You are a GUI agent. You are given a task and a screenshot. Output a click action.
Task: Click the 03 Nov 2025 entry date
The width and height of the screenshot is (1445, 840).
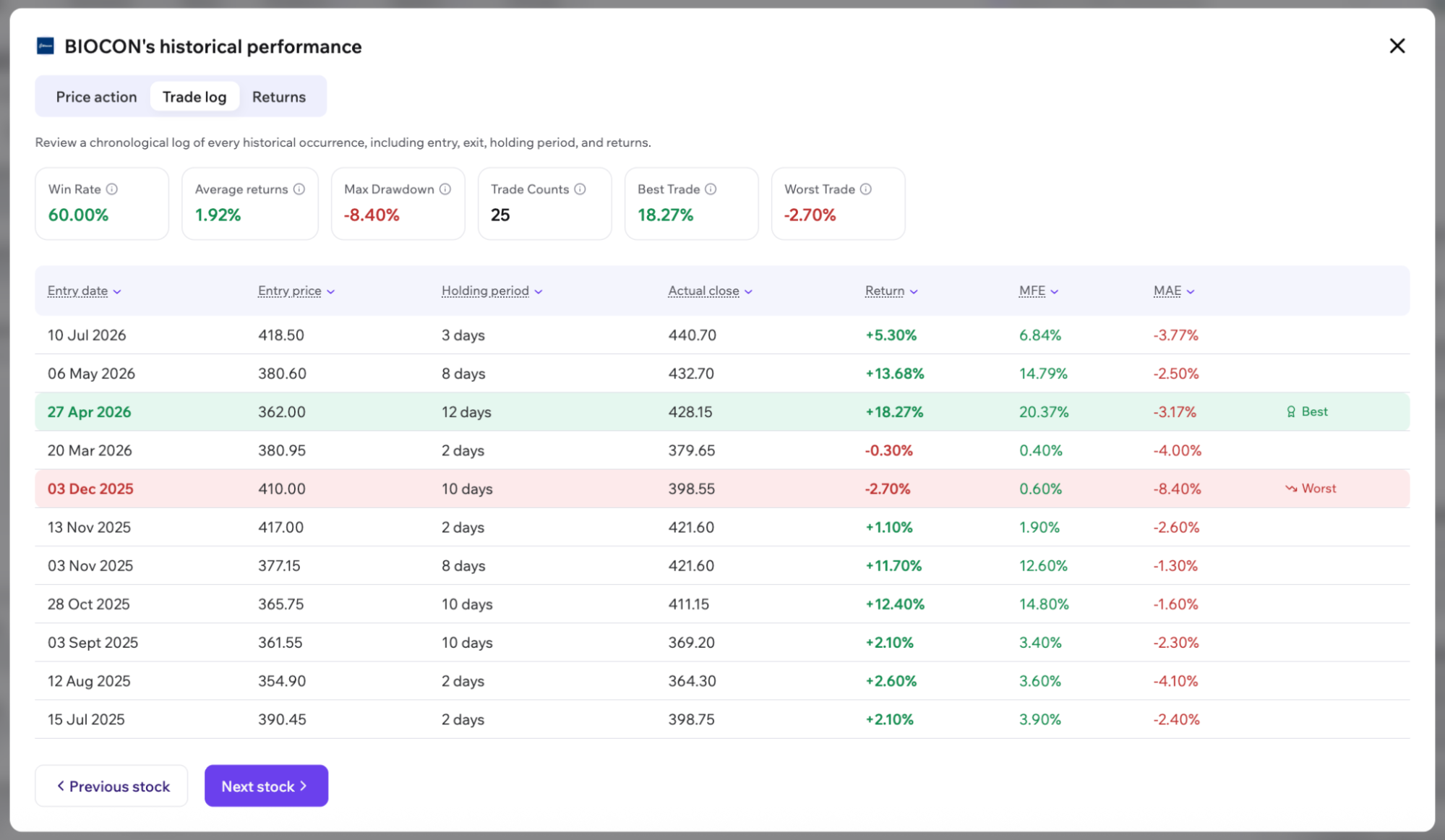pos(90,565)
